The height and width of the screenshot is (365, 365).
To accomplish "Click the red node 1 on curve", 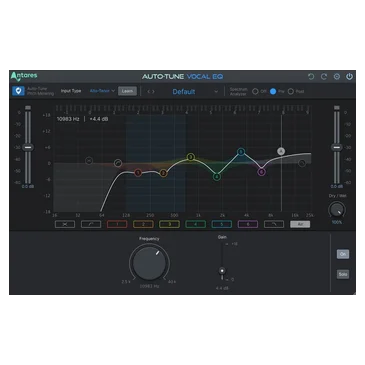I will click(138, 173).
